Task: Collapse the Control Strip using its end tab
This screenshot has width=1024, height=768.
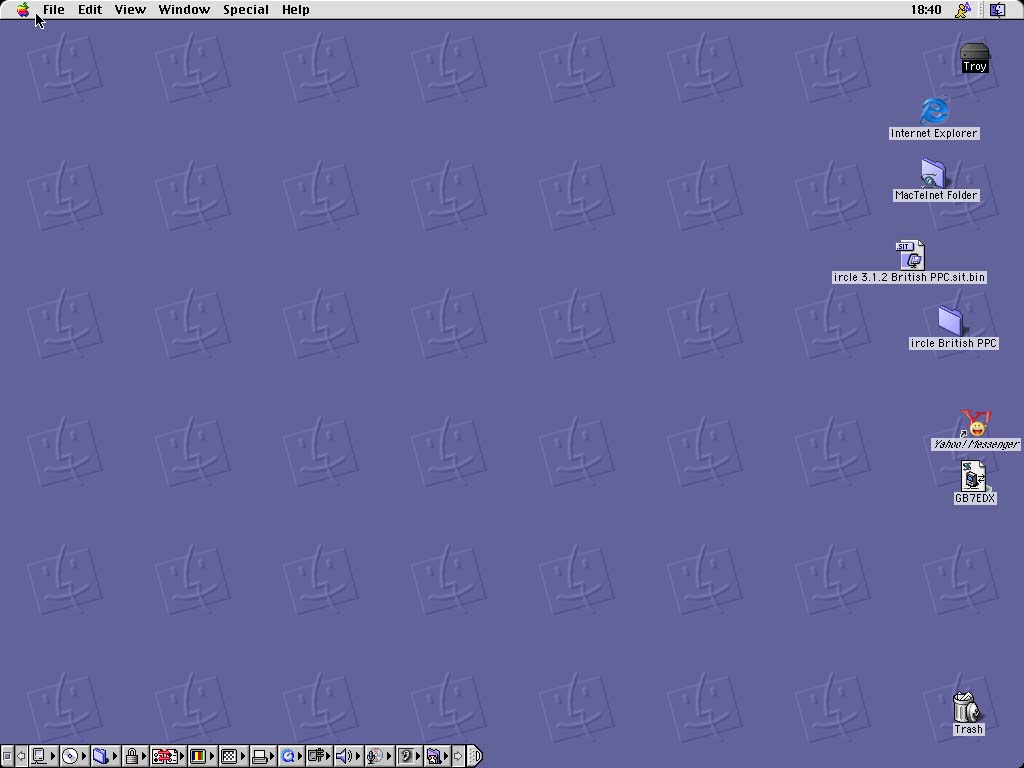Action: 475,756
